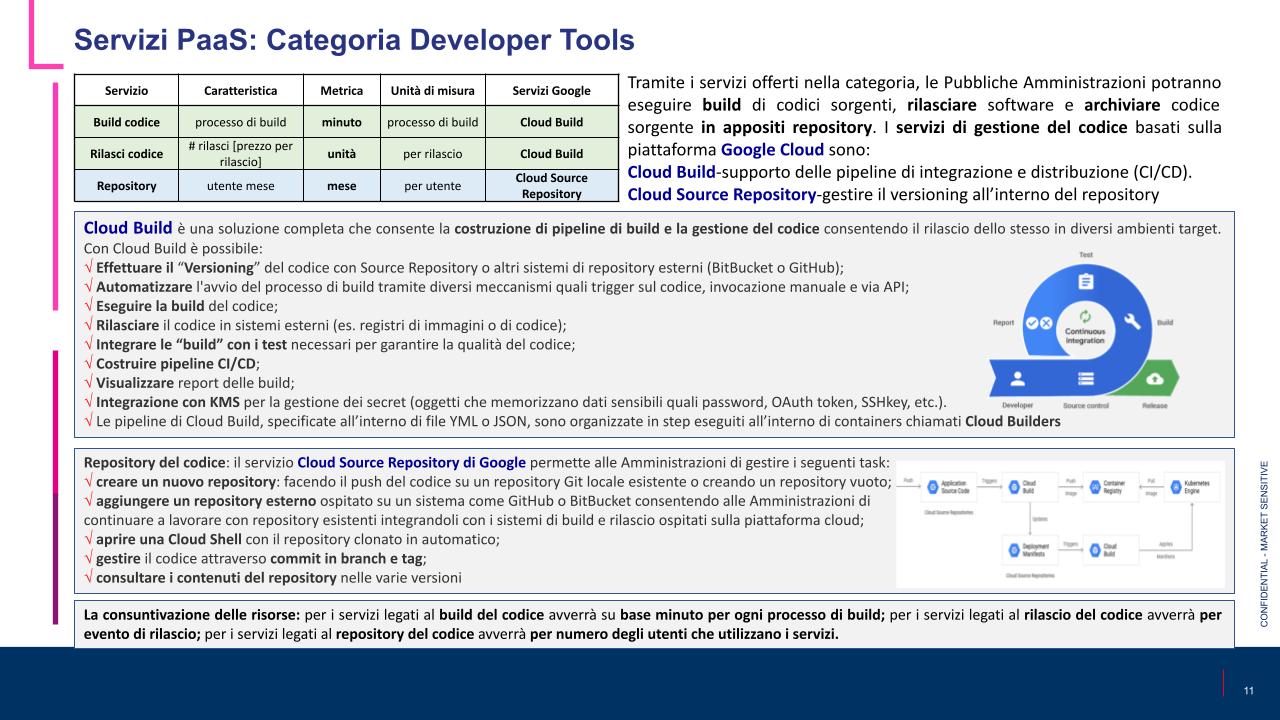Click the 'per utente' table cell
The width and height of the screenshot is (1280, 720).
[x=432, y=186]
